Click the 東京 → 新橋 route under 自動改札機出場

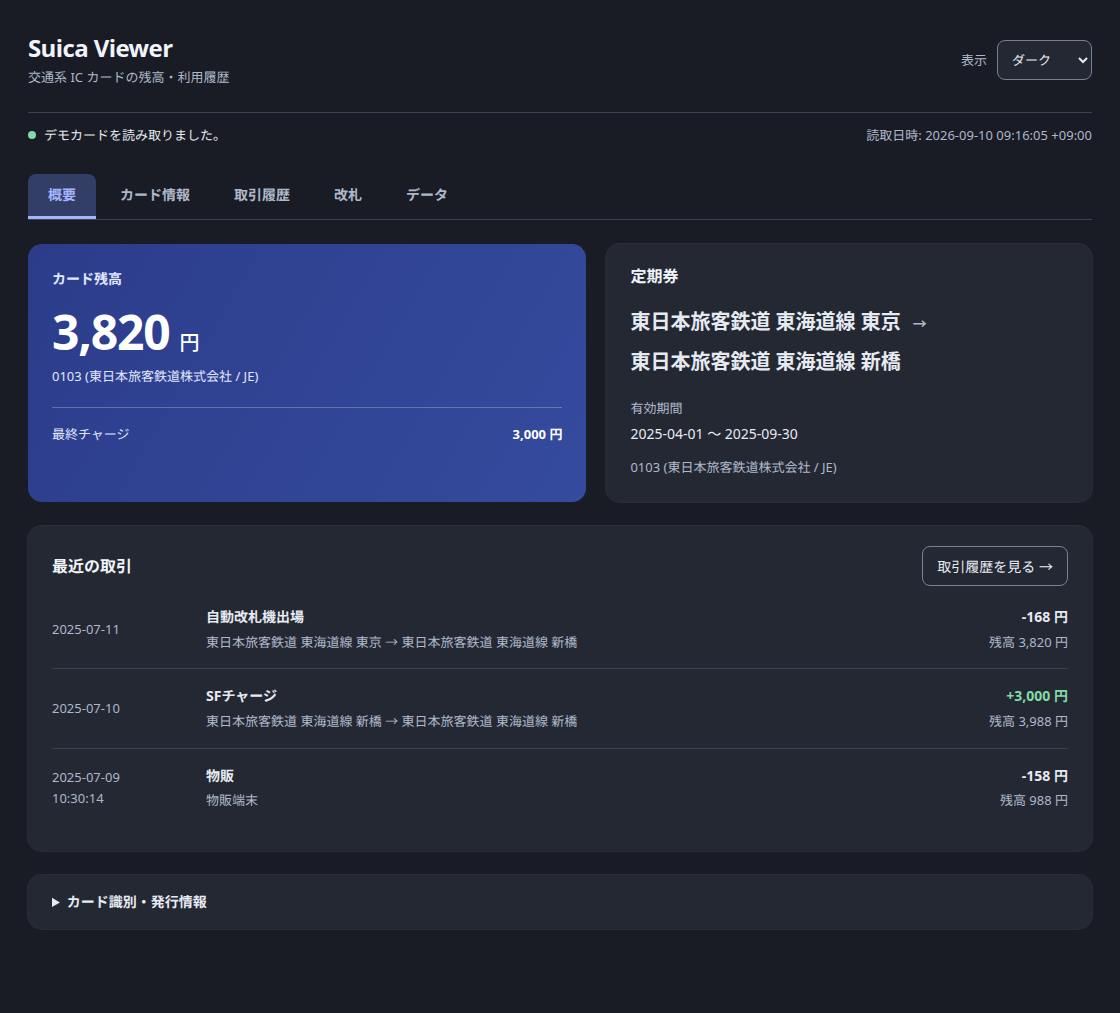coord(391,642)
